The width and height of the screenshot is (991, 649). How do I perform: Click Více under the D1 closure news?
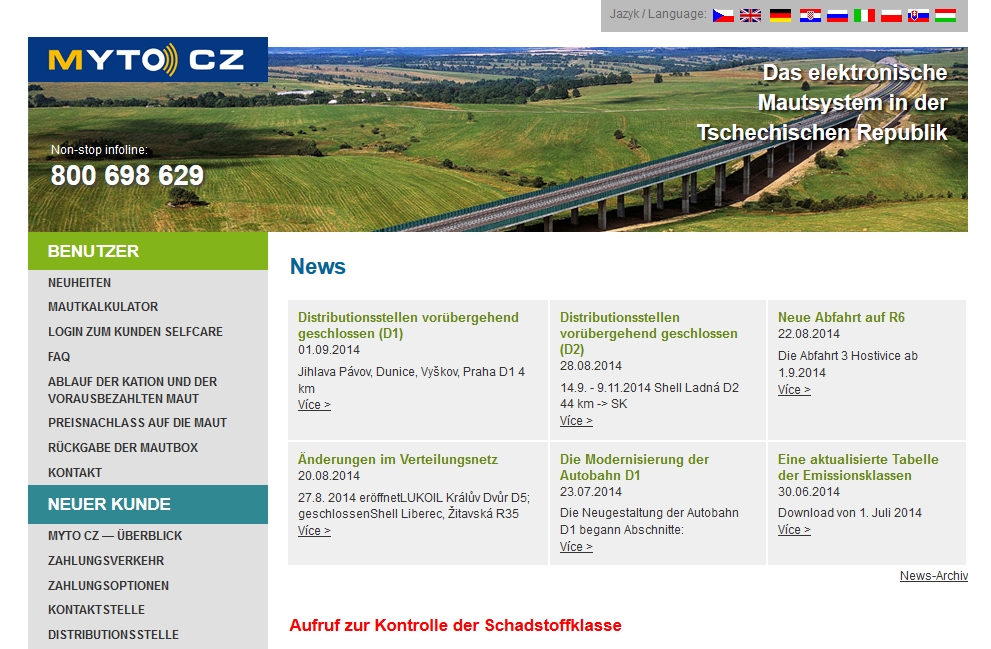coord(314,405)
